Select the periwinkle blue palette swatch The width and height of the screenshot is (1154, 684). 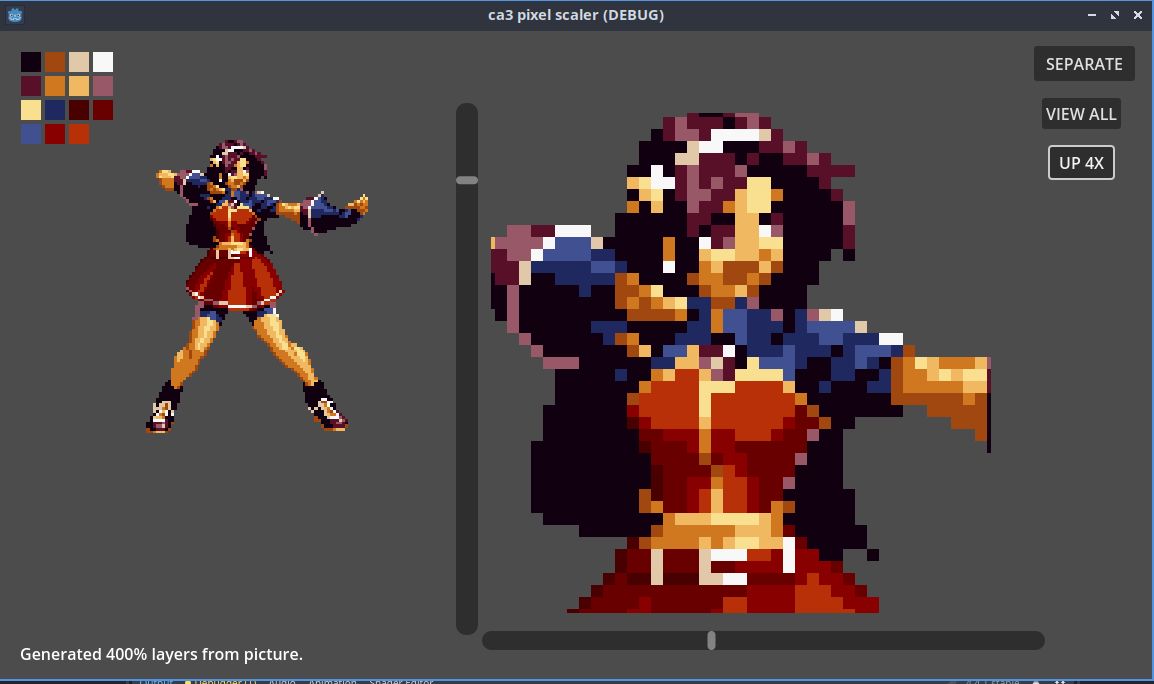[31, 134]
